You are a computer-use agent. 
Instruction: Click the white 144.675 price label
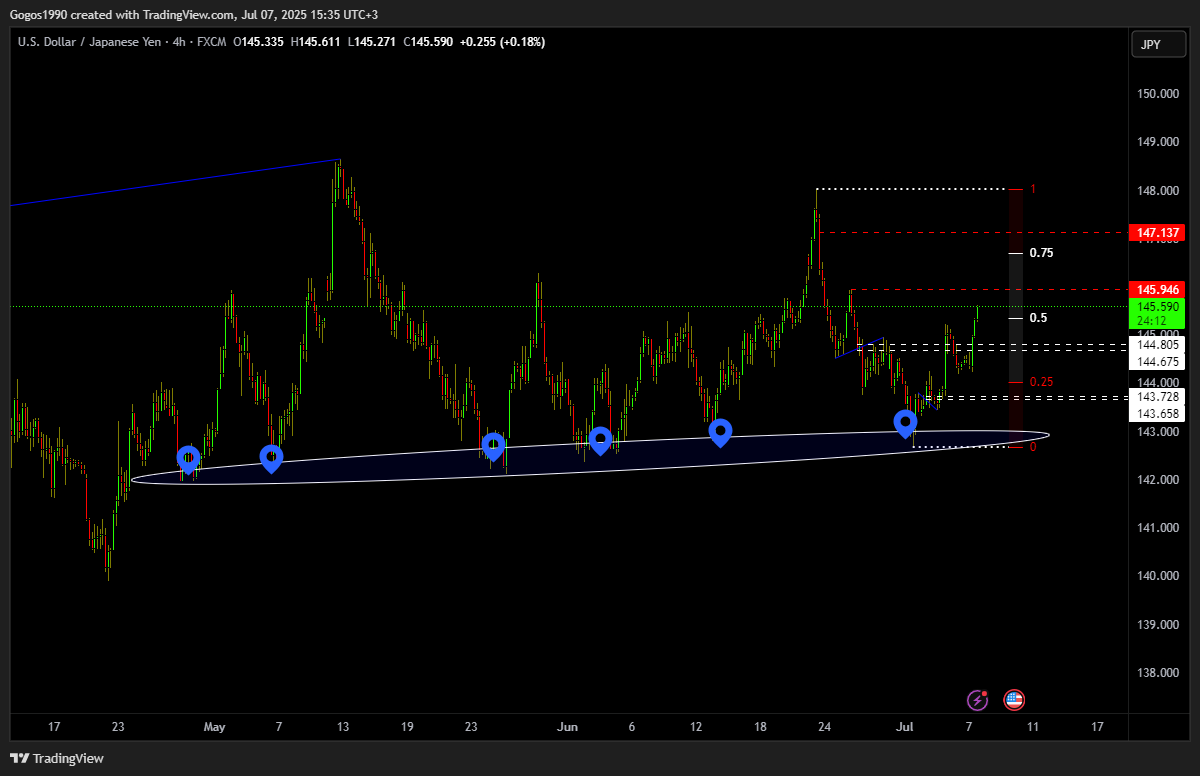tap(1157, 361)
